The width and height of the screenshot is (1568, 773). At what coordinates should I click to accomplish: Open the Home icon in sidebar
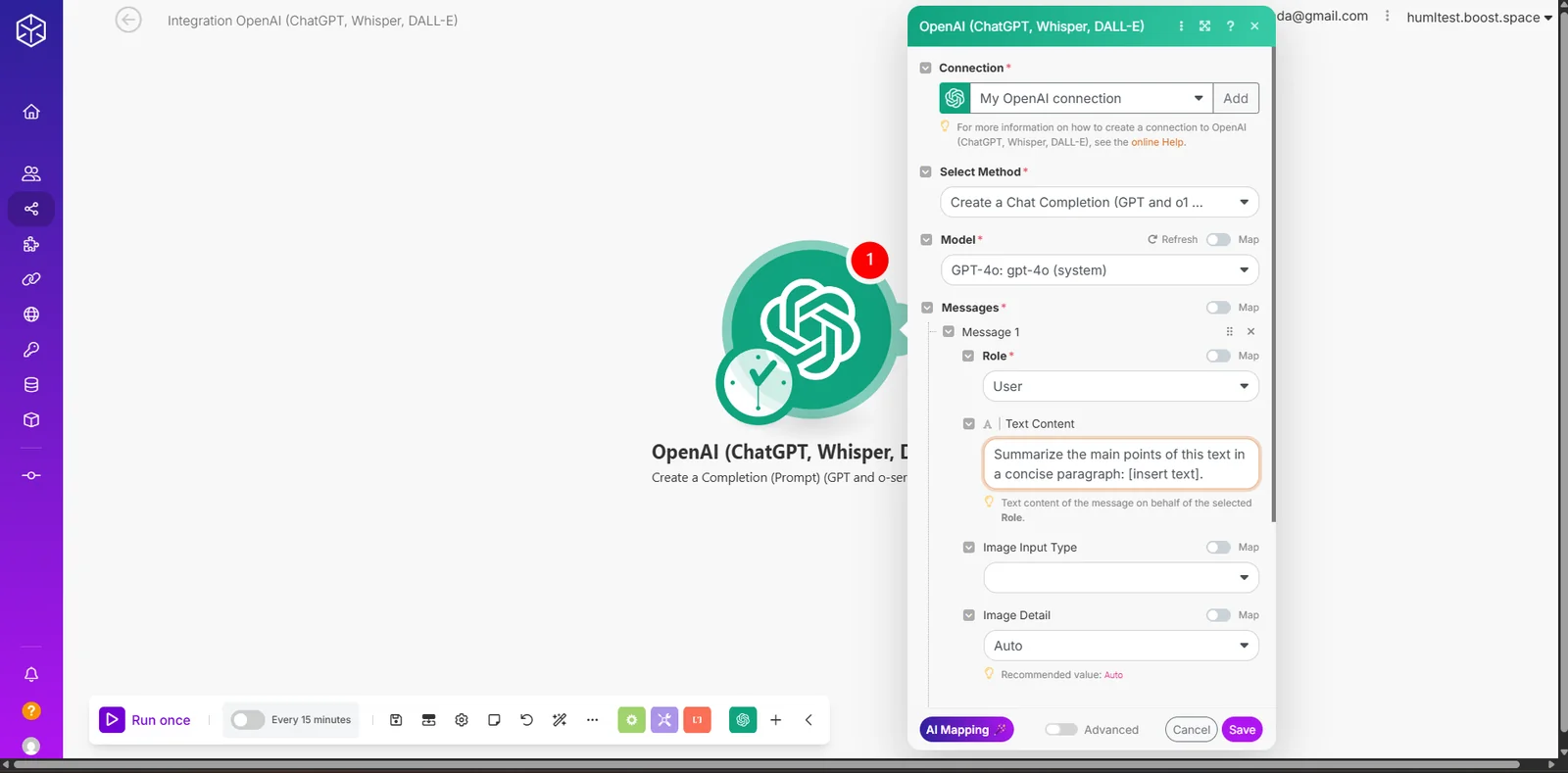[31, 112]
